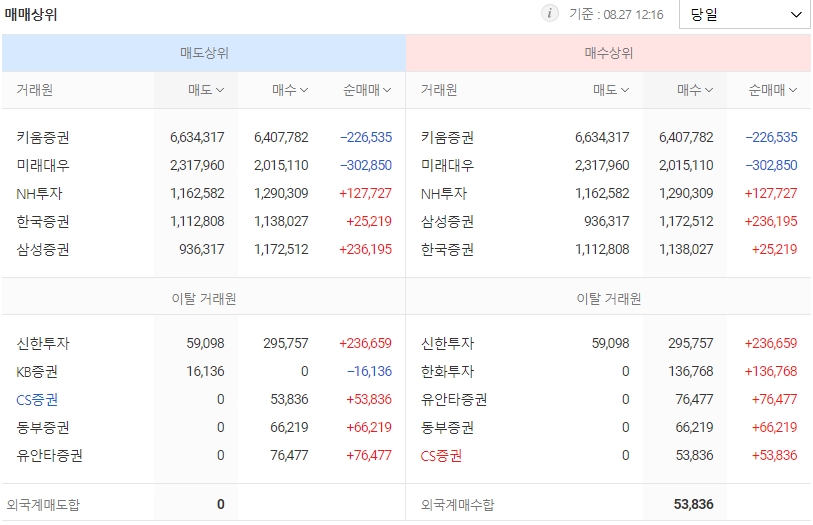The height and width of the screenshot is (525, 813).
Task: Sort 매도상위 table by 매도 column
Action: click(206, 90)
